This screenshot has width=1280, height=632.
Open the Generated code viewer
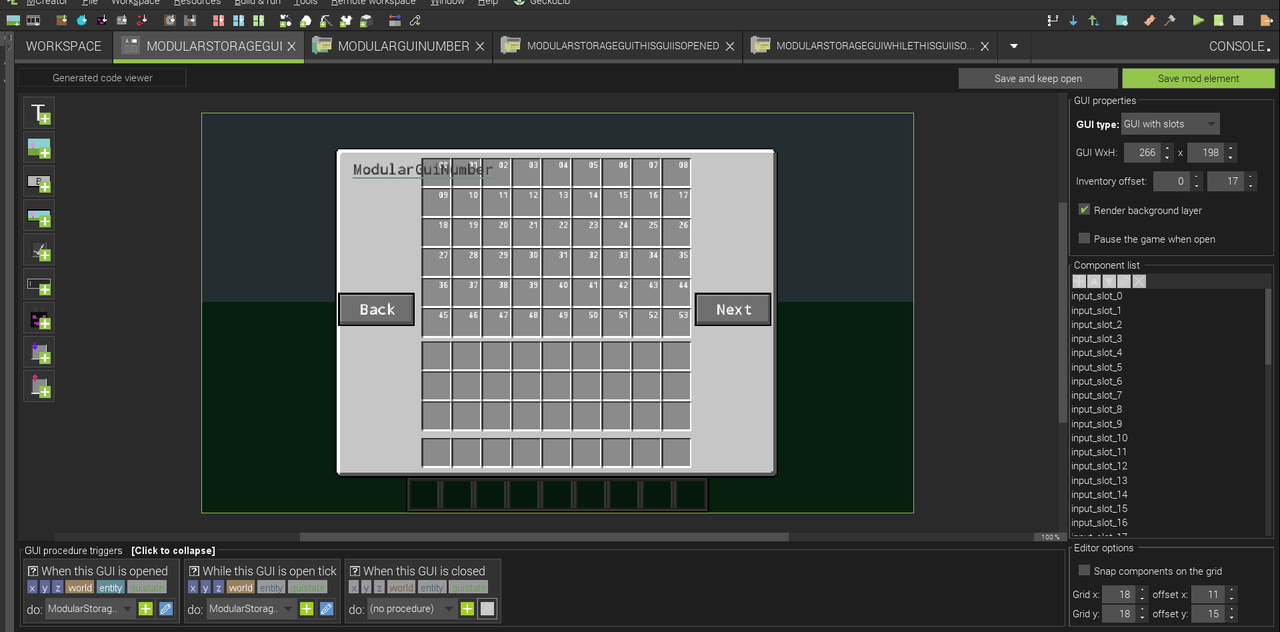[x=102, y=77]
